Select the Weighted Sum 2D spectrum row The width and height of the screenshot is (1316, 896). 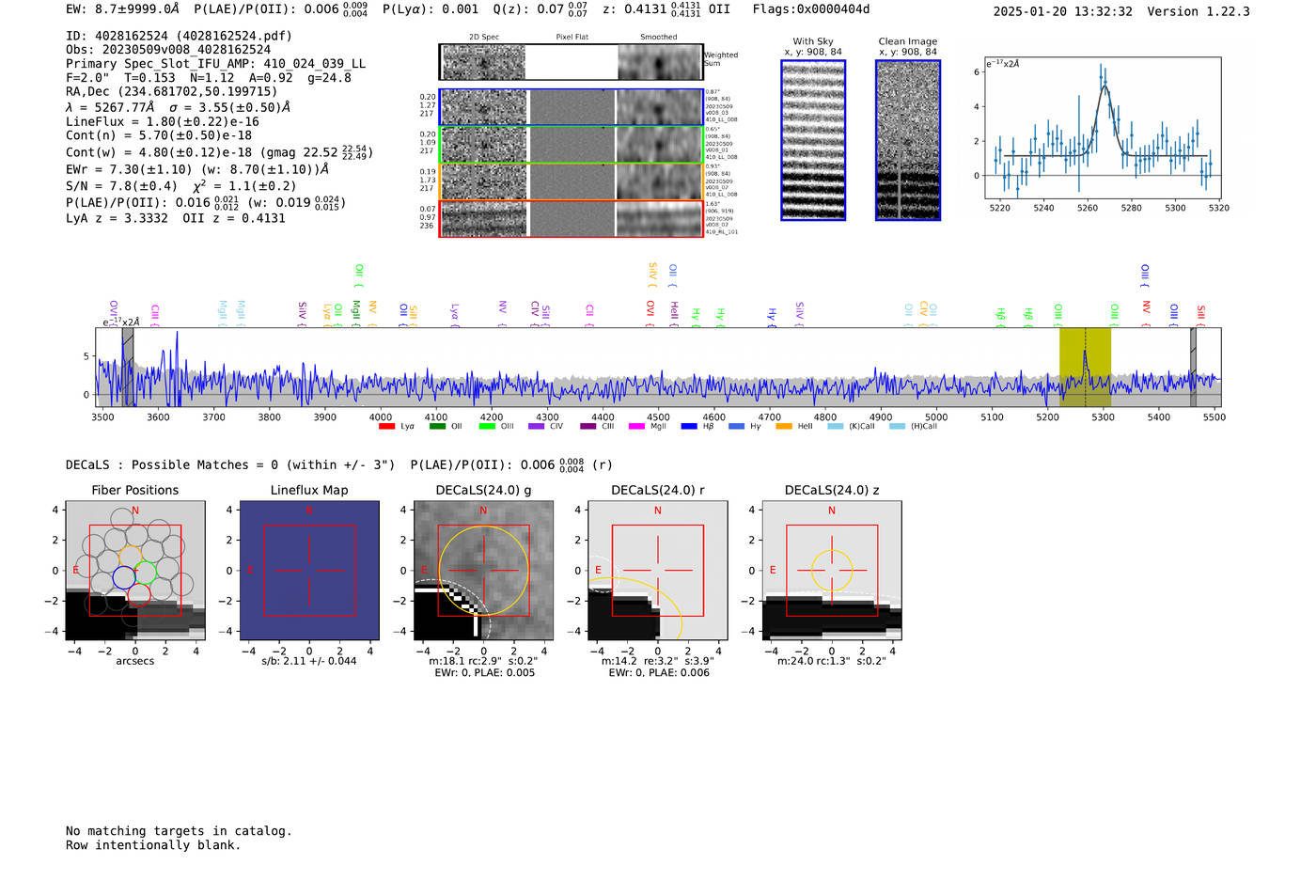[x=571, y=62]
